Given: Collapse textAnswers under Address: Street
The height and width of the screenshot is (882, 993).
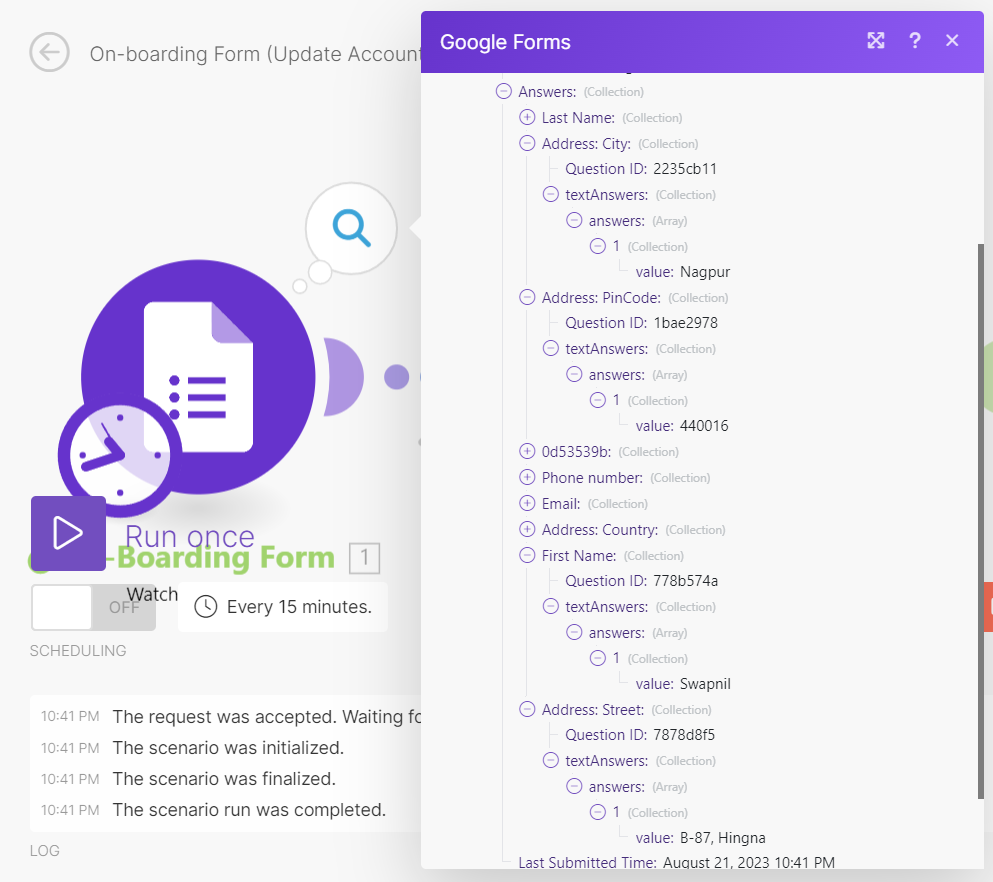Looking at the screenshot, I should [x=551, y=760].
